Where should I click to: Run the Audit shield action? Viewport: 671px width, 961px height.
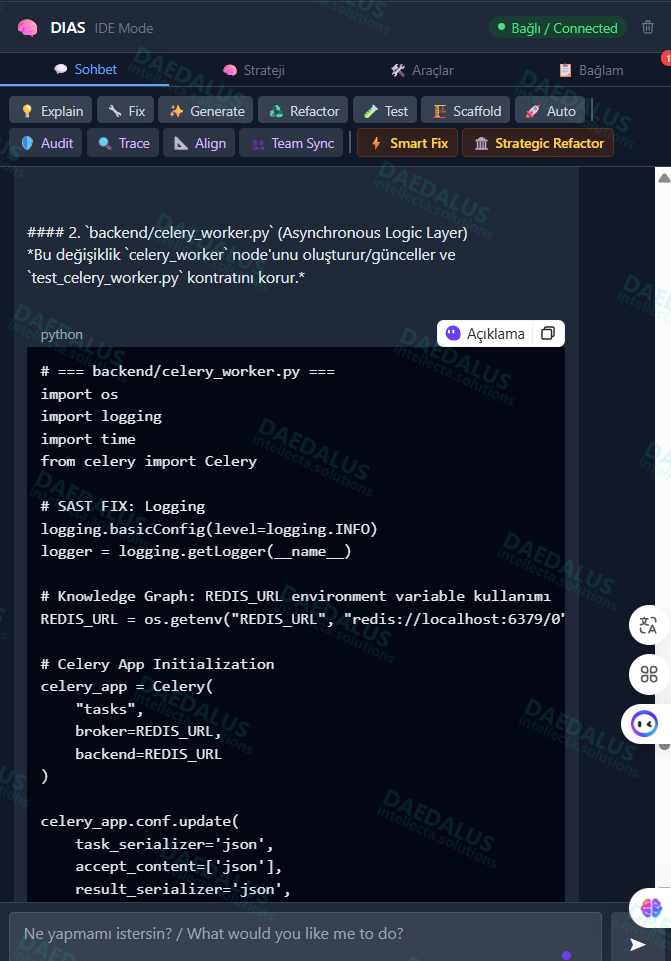46,143
